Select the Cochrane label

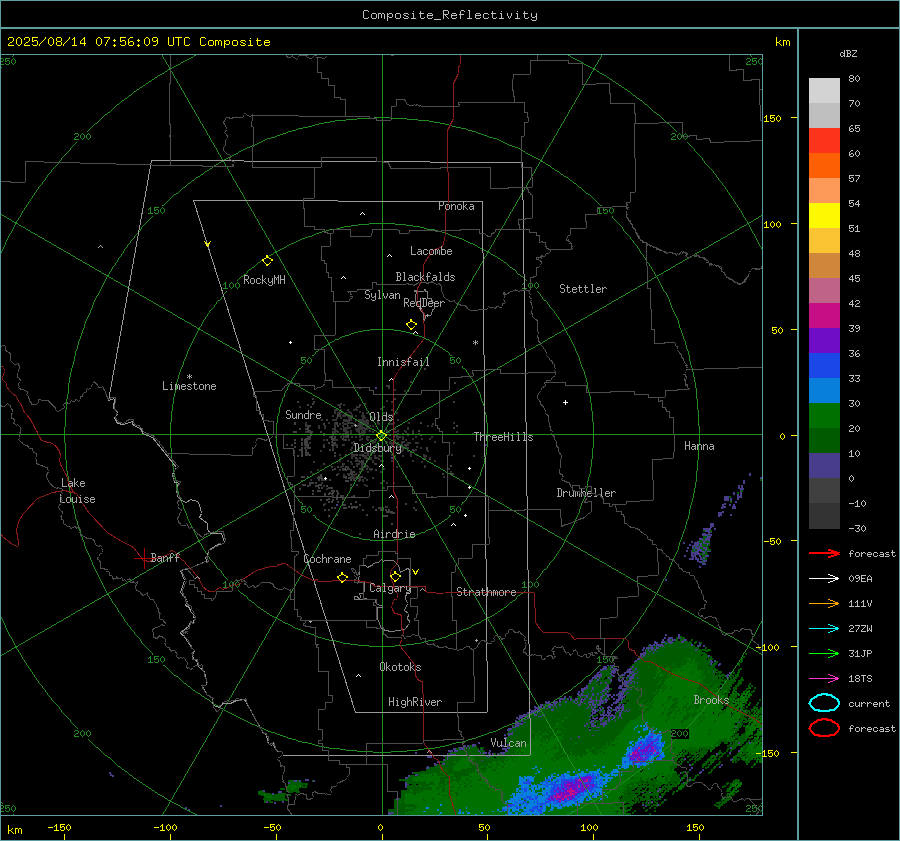click(x=327, y=559)
